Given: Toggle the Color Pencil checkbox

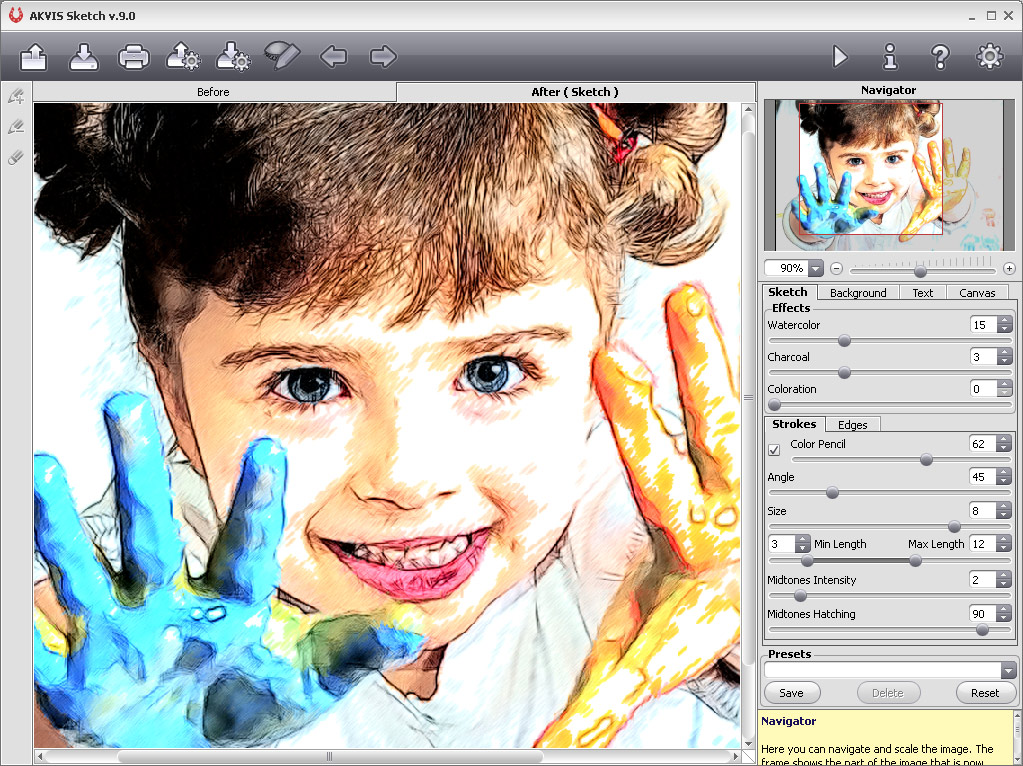Looking at the screenshot, I should 774,450.
